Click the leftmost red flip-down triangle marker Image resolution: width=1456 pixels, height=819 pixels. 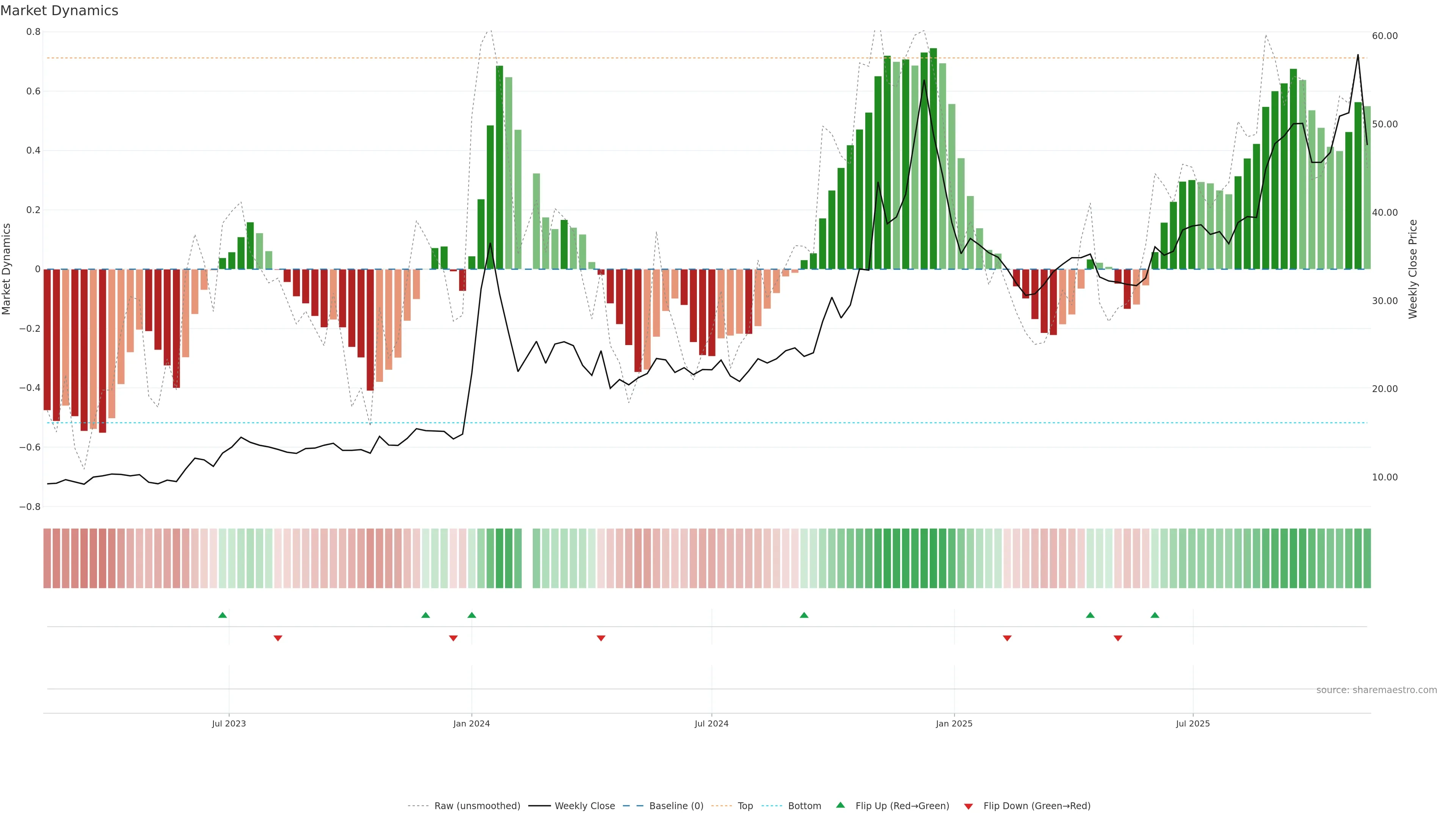pyautogui.click(x=278, y=638)
